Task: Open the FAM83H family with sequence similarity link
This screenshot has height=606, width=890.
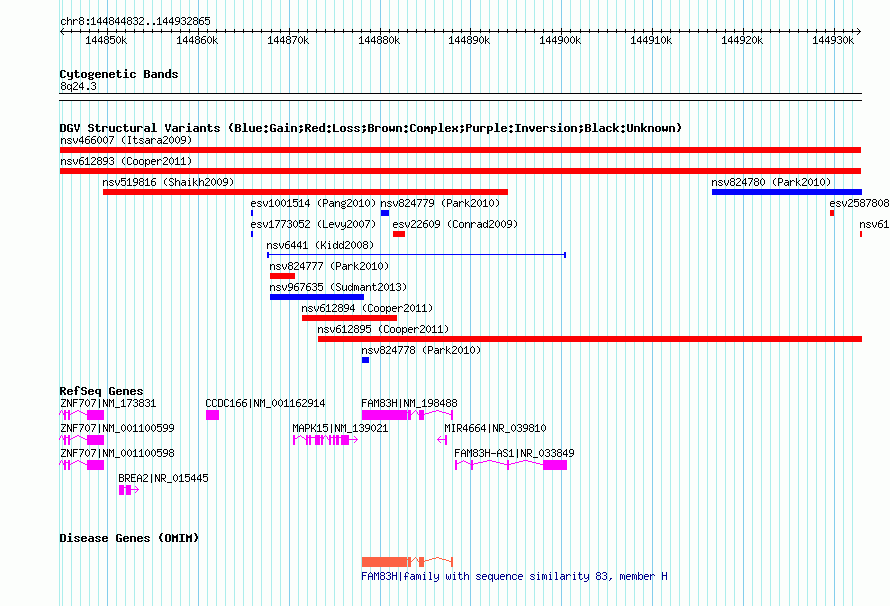Action: (x=514, y=576)
